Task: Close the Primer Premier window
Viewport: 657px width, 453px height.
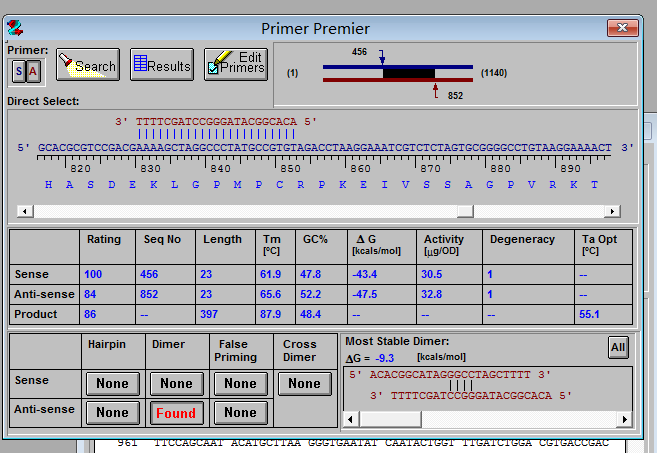Action: point(623,28)
